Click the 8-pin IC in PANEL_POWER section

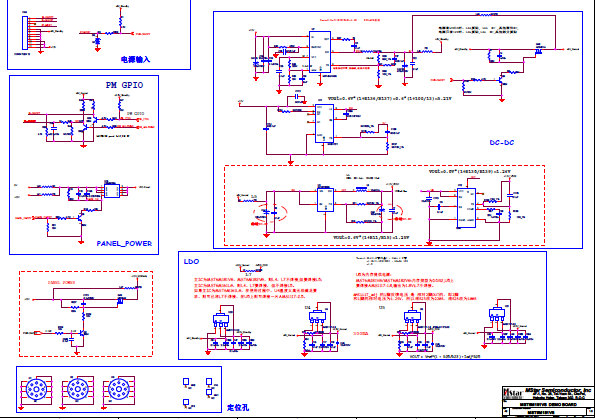coord(112,191)
